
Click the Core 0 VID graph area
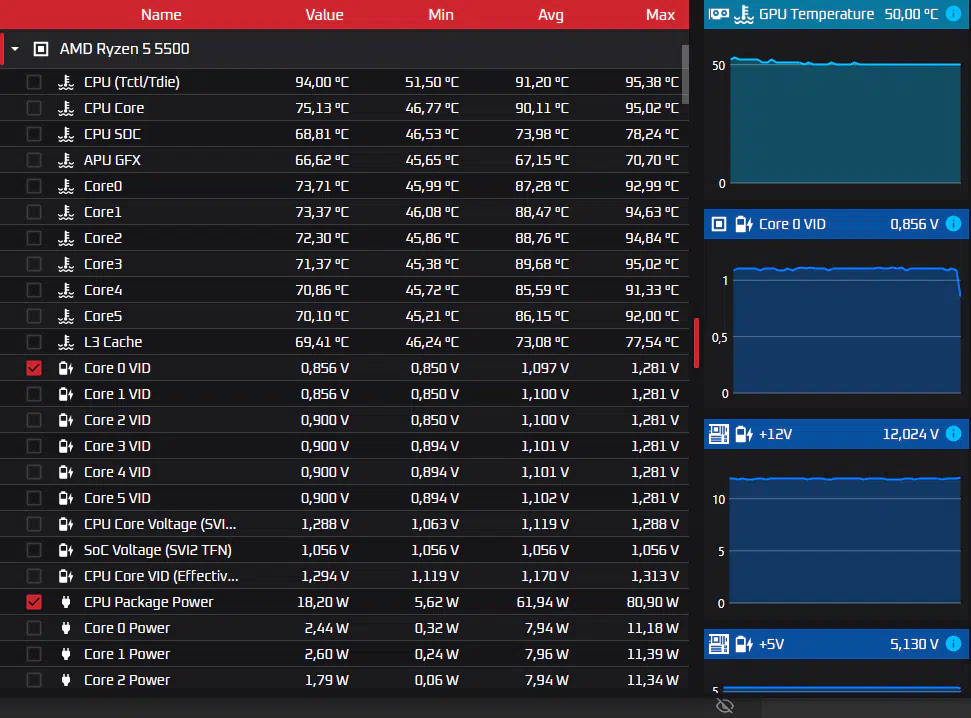tap(847, 330)
